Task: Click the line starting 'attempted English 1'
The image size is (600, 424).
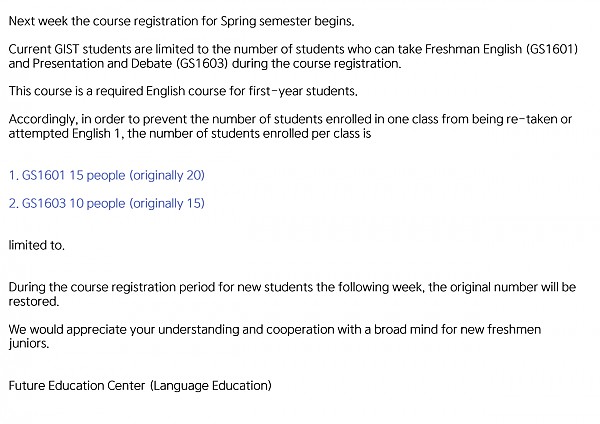Action: pyautogui.click(x=190, y=133)
